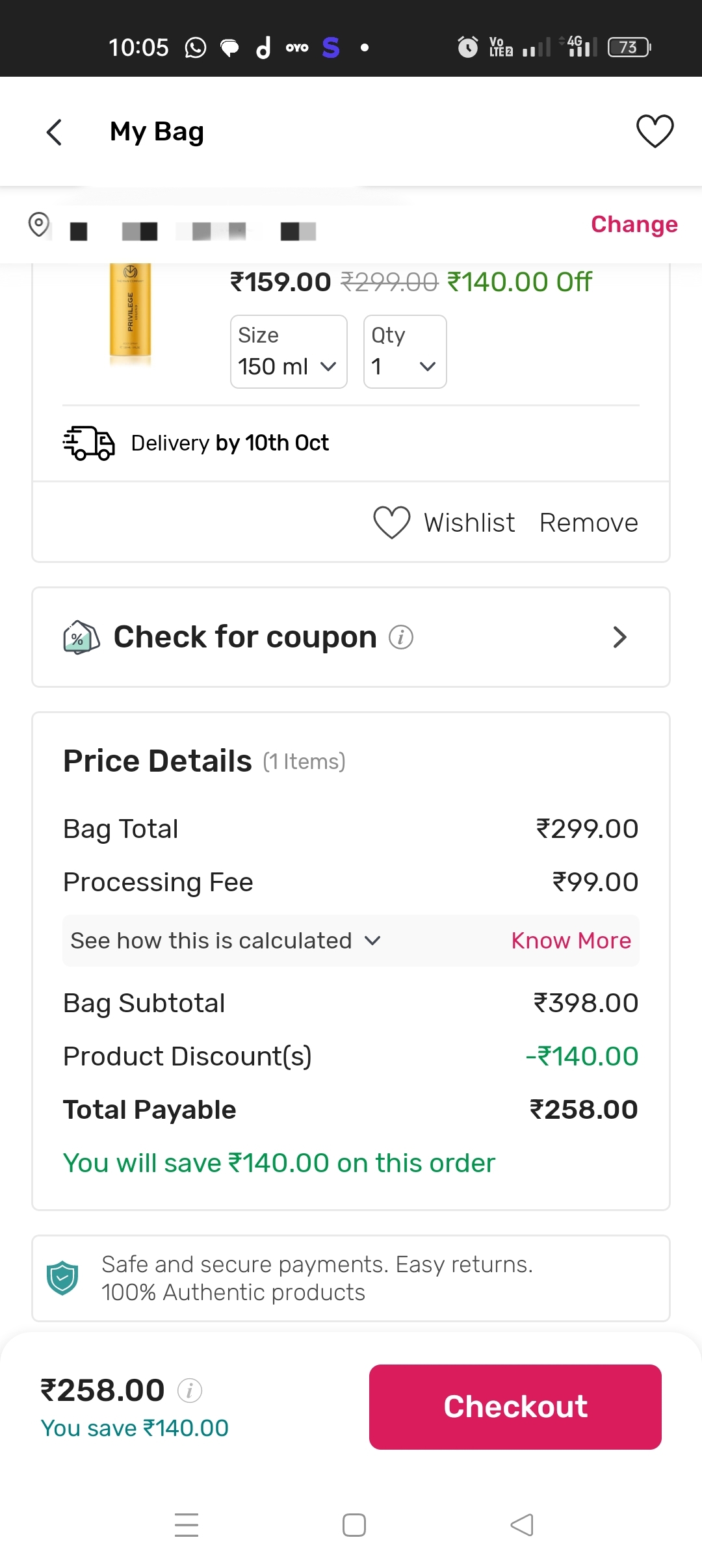
Task: Tap the secure payments shield icon
Action: 62,1278
